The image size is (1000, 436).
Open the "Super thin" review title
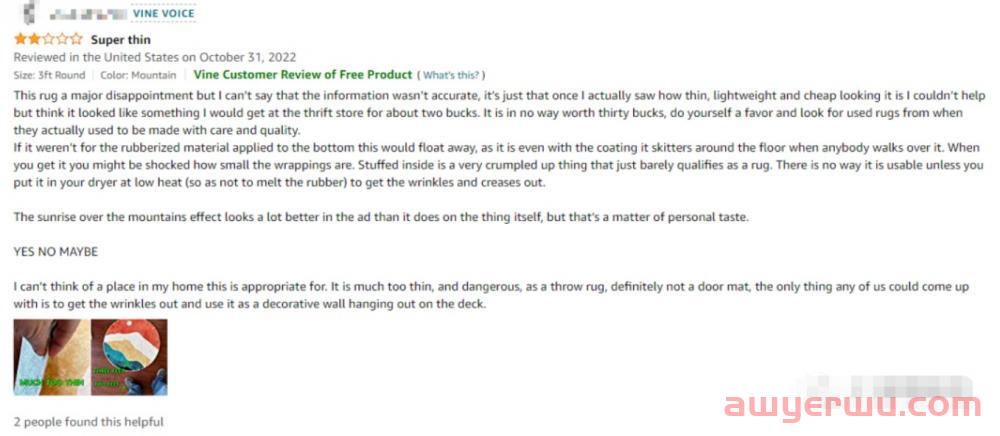(x=121, y=40)
